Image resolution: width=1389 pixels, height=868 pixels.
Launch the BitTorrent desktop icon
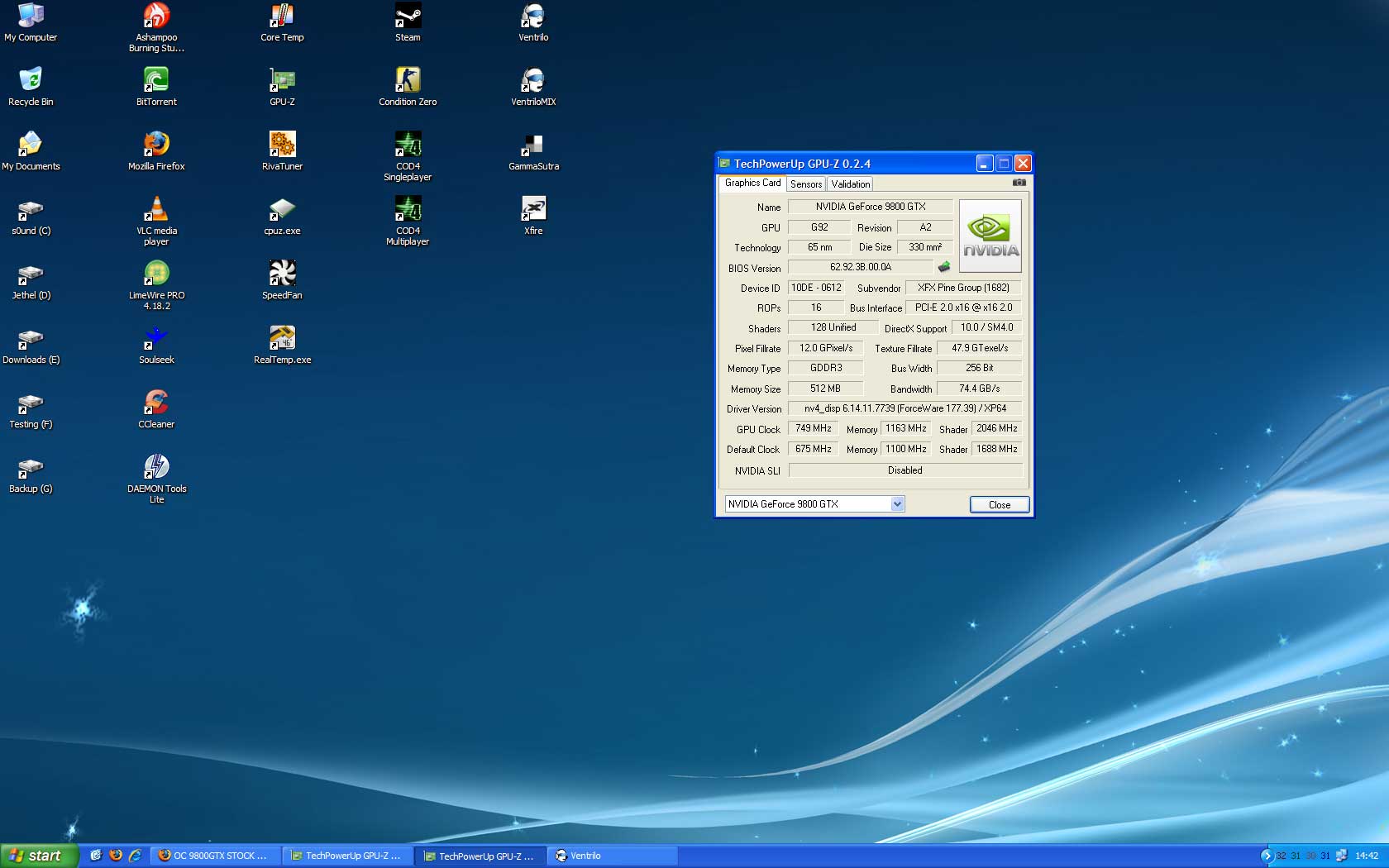point(156,87)
